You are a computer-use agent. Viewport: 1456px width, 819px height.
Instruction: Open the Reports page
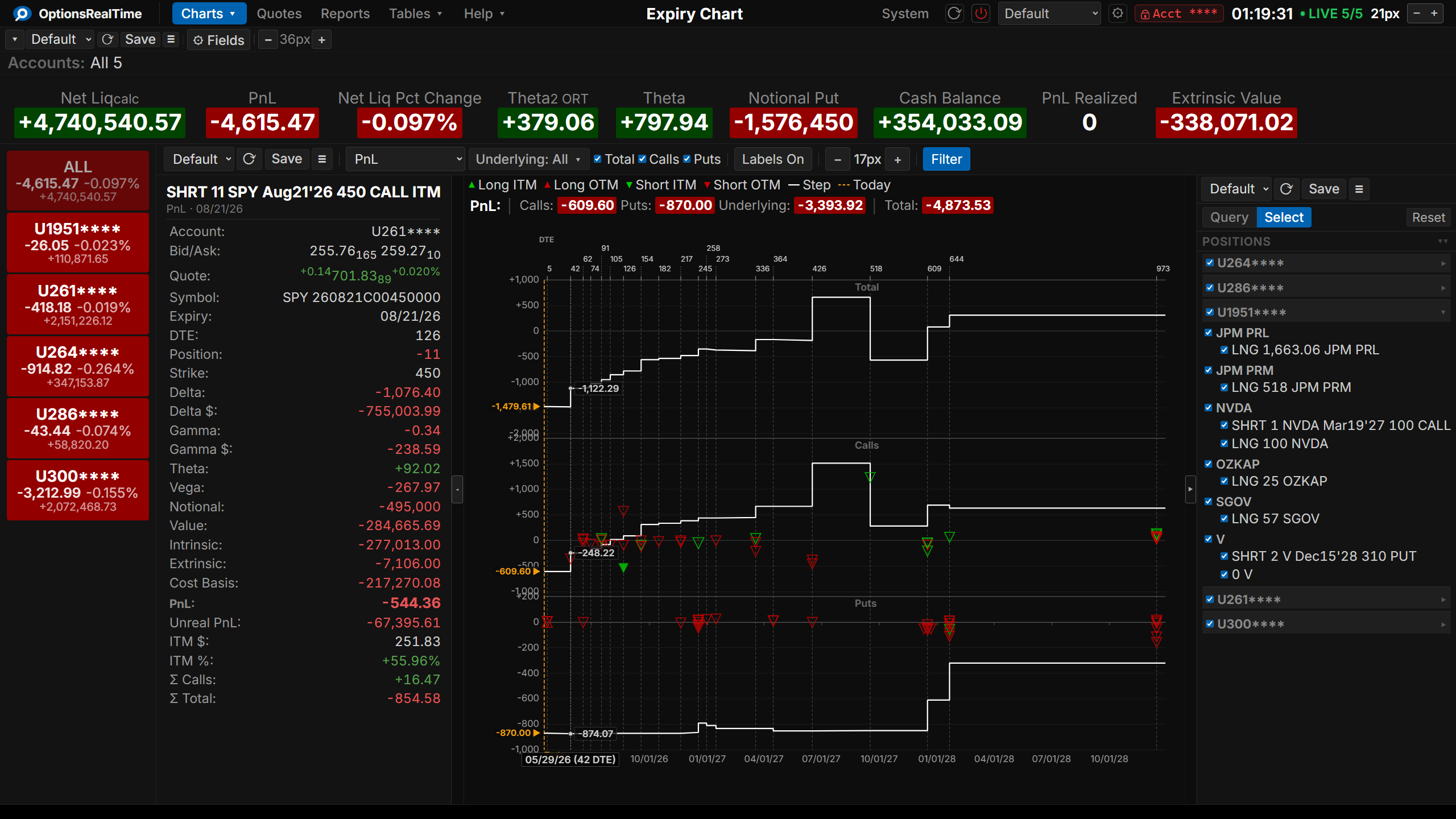(345, 14)
